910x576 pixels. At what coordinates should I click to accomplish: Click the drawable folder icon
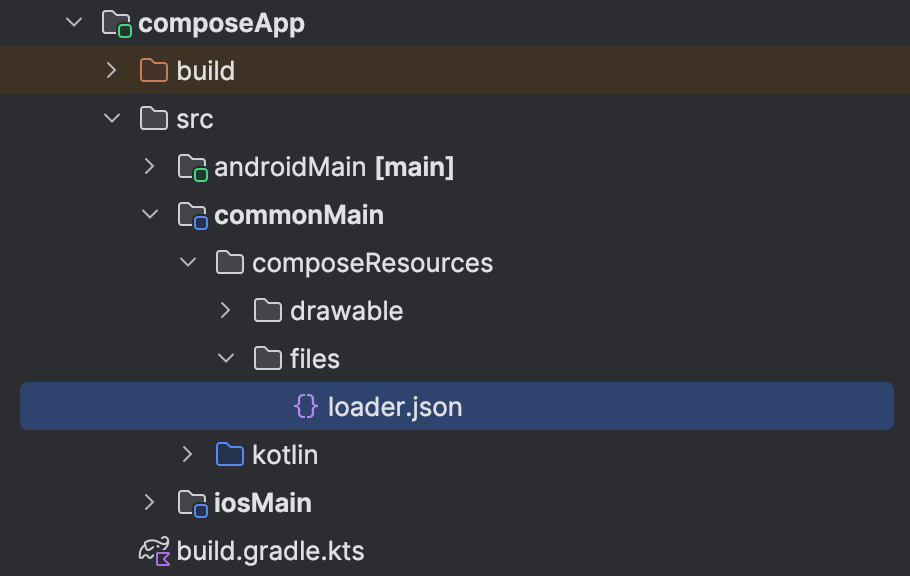pyautogui.click(x=267, y=310)
